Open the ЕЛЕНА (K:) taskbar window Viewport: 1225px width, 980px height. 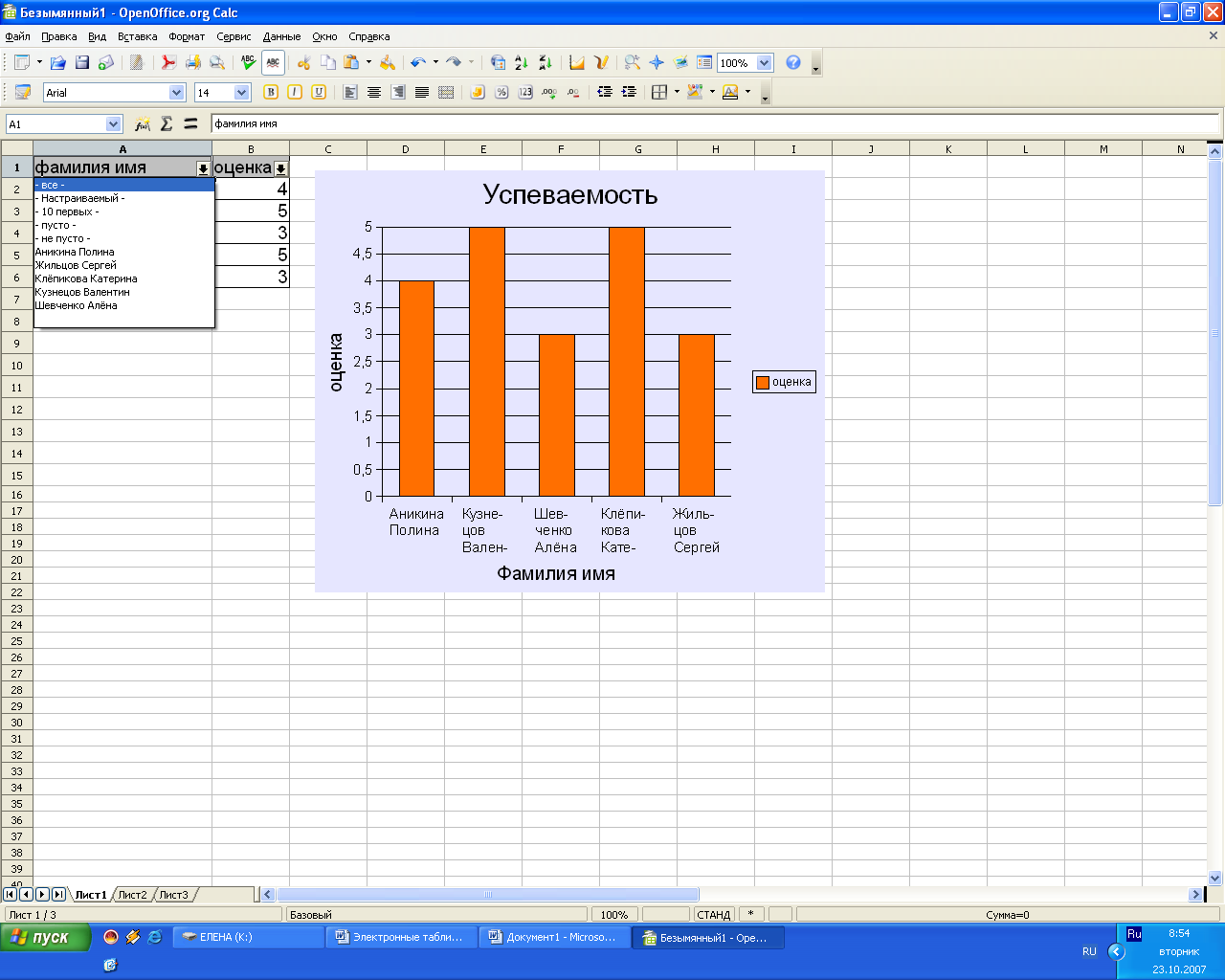(249, 938)
